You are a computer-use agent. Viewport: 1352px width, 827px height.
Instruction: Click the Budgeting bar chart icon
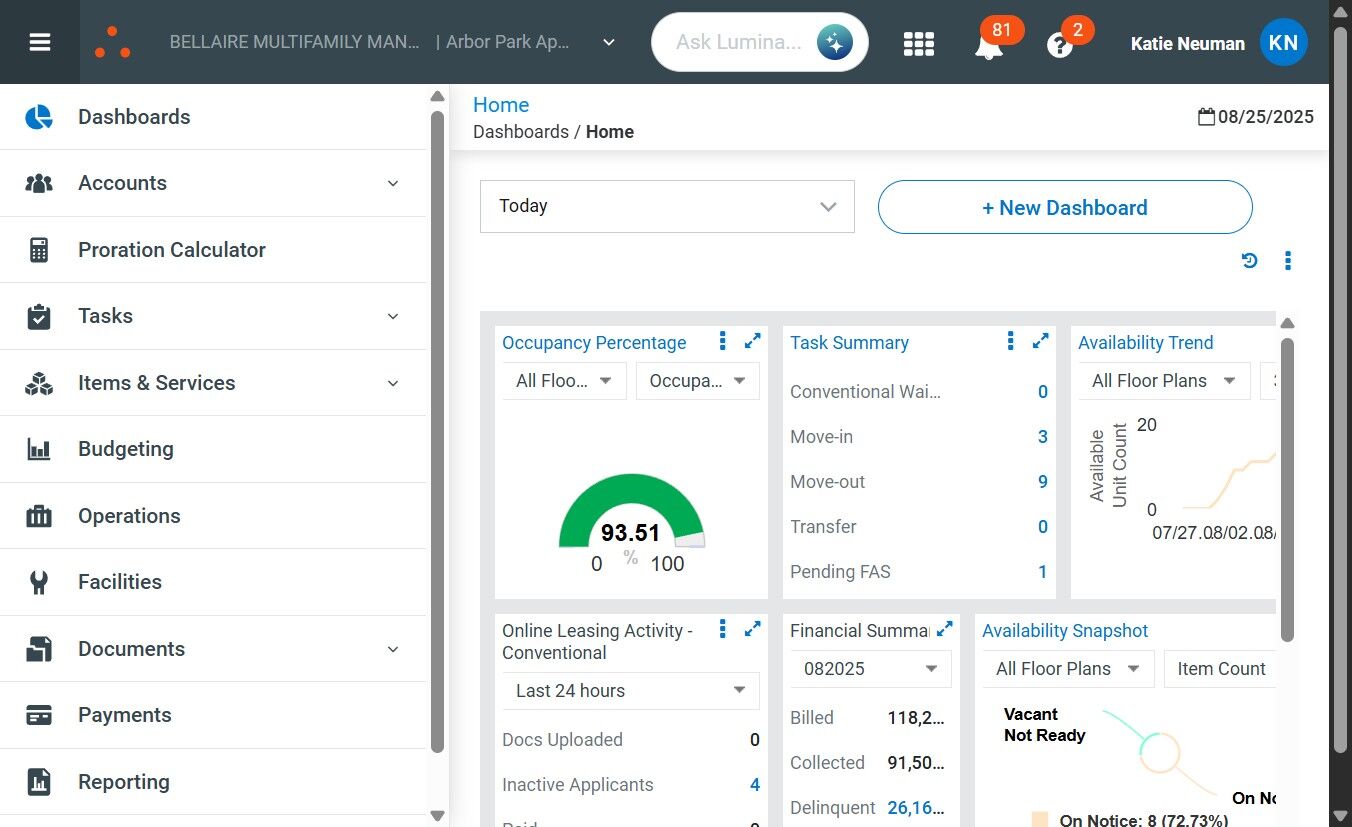coord(39,449)
